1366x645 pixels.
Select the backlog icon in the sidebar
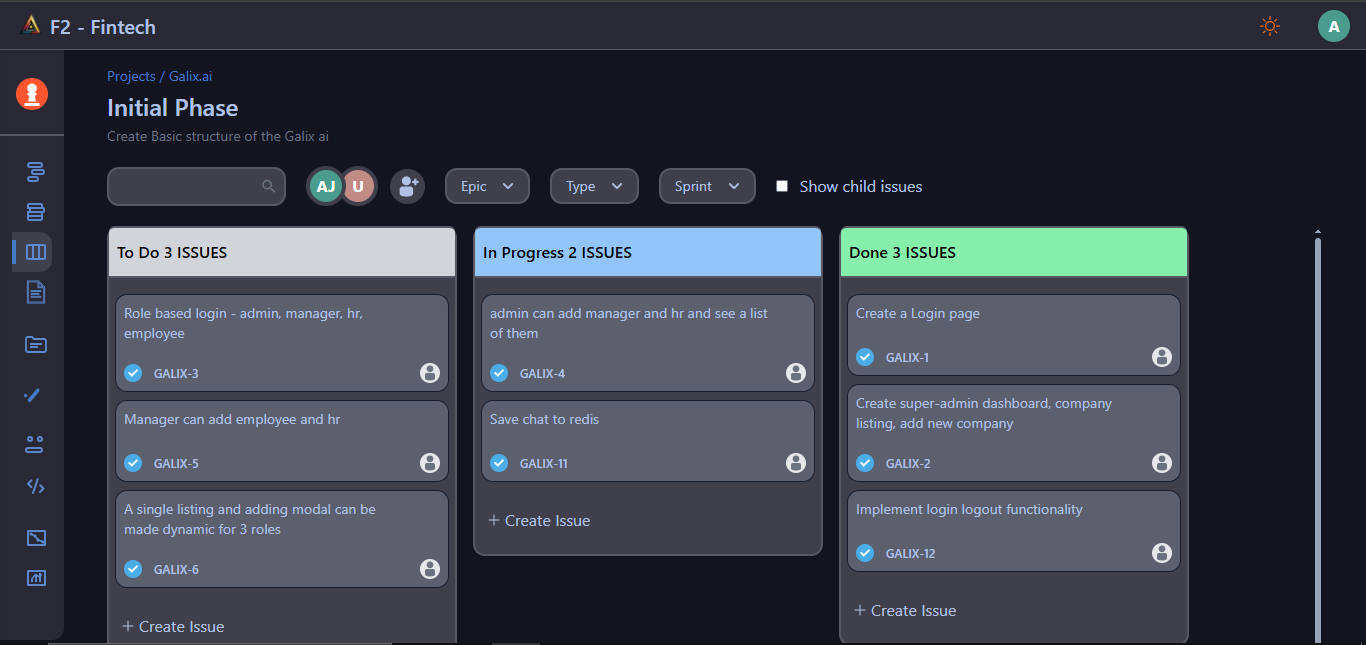34,212
